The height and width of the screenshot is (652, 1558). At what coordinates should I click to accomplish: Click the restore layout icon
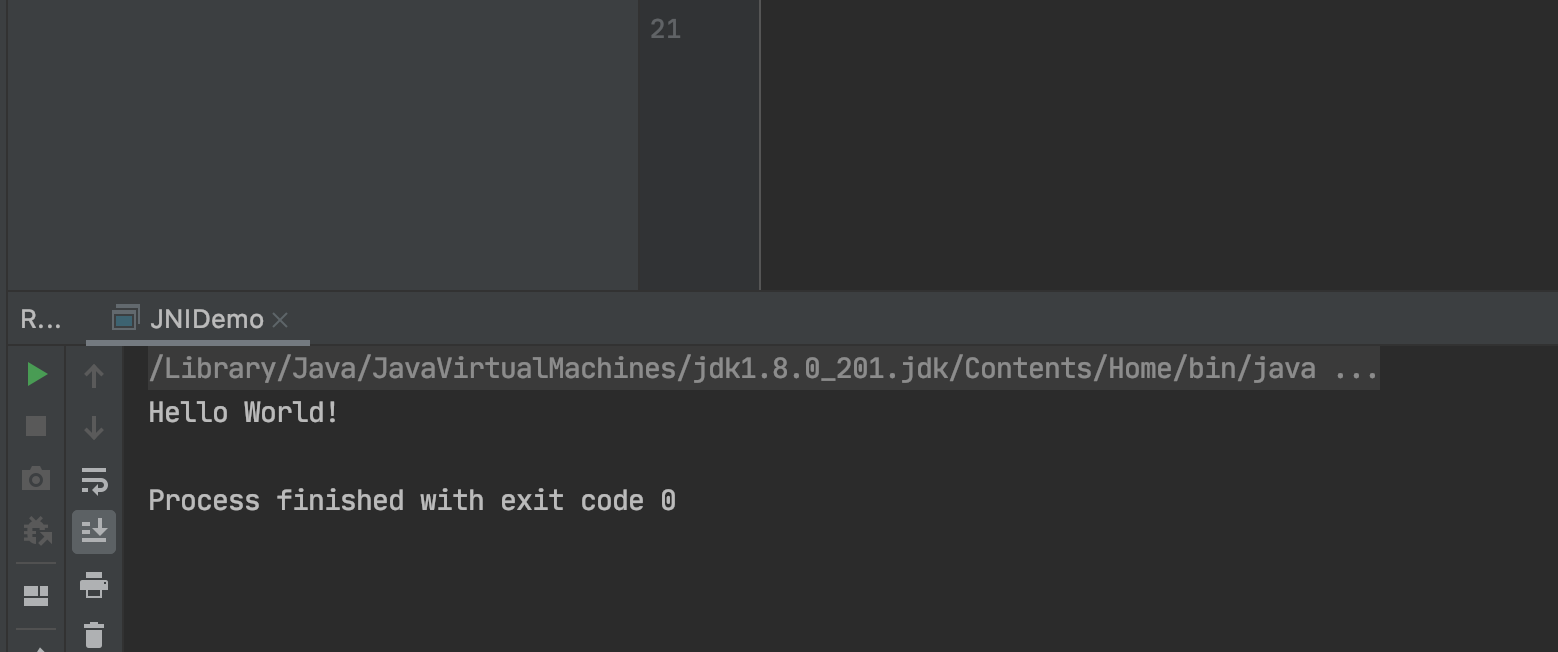(36, 594)
